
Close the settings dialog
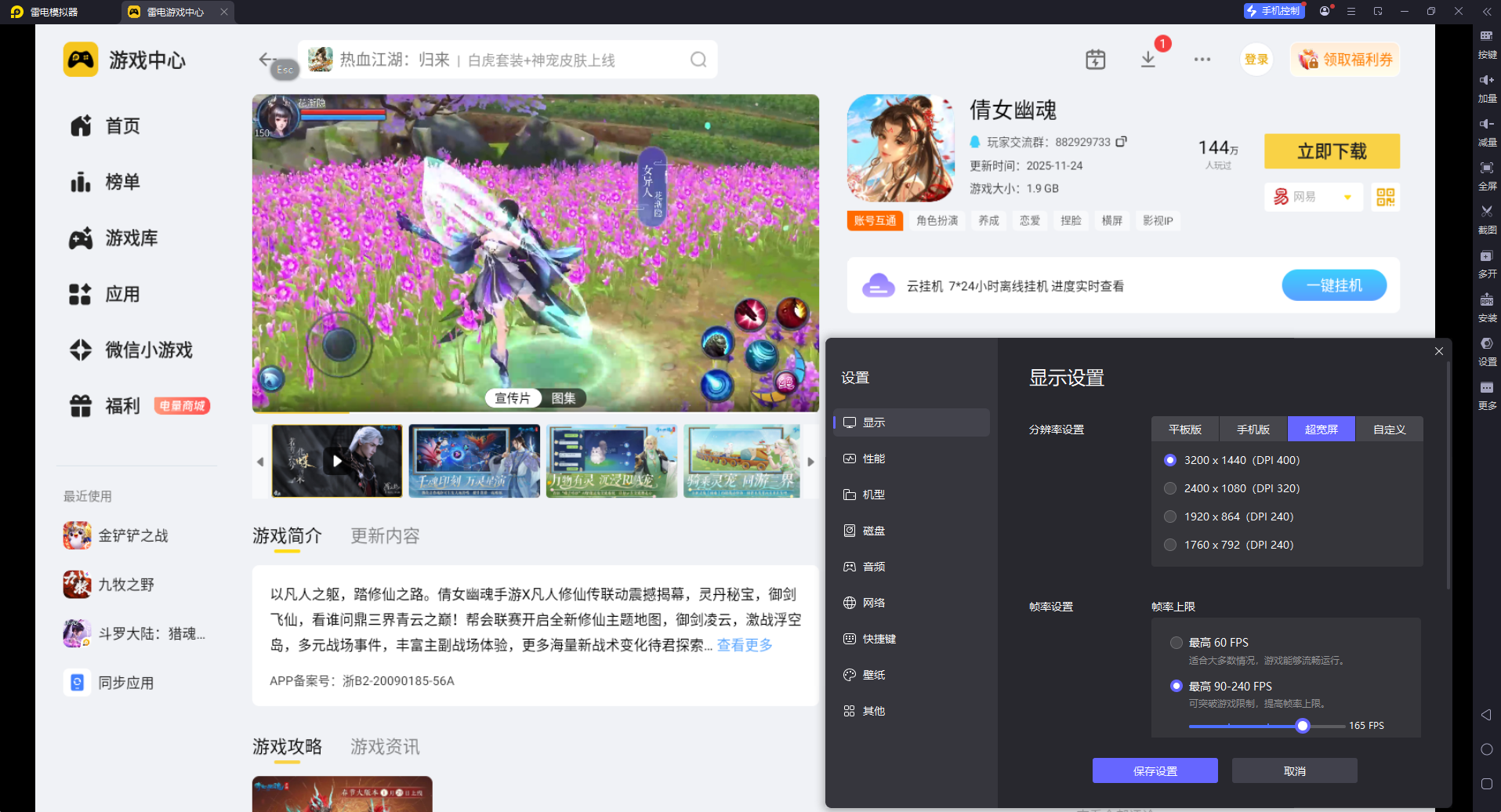tap(1439, 351)
